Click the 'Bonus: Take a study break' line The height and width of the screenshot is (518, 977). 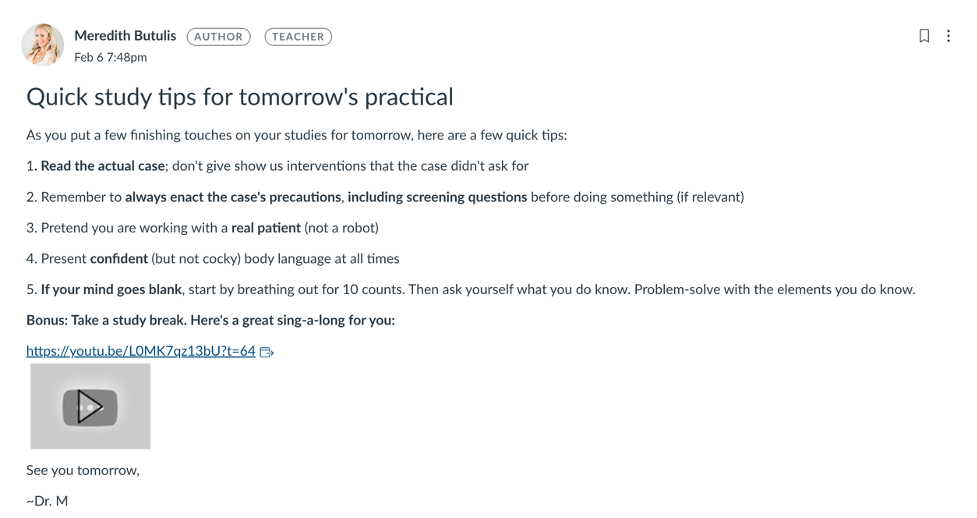211,320
